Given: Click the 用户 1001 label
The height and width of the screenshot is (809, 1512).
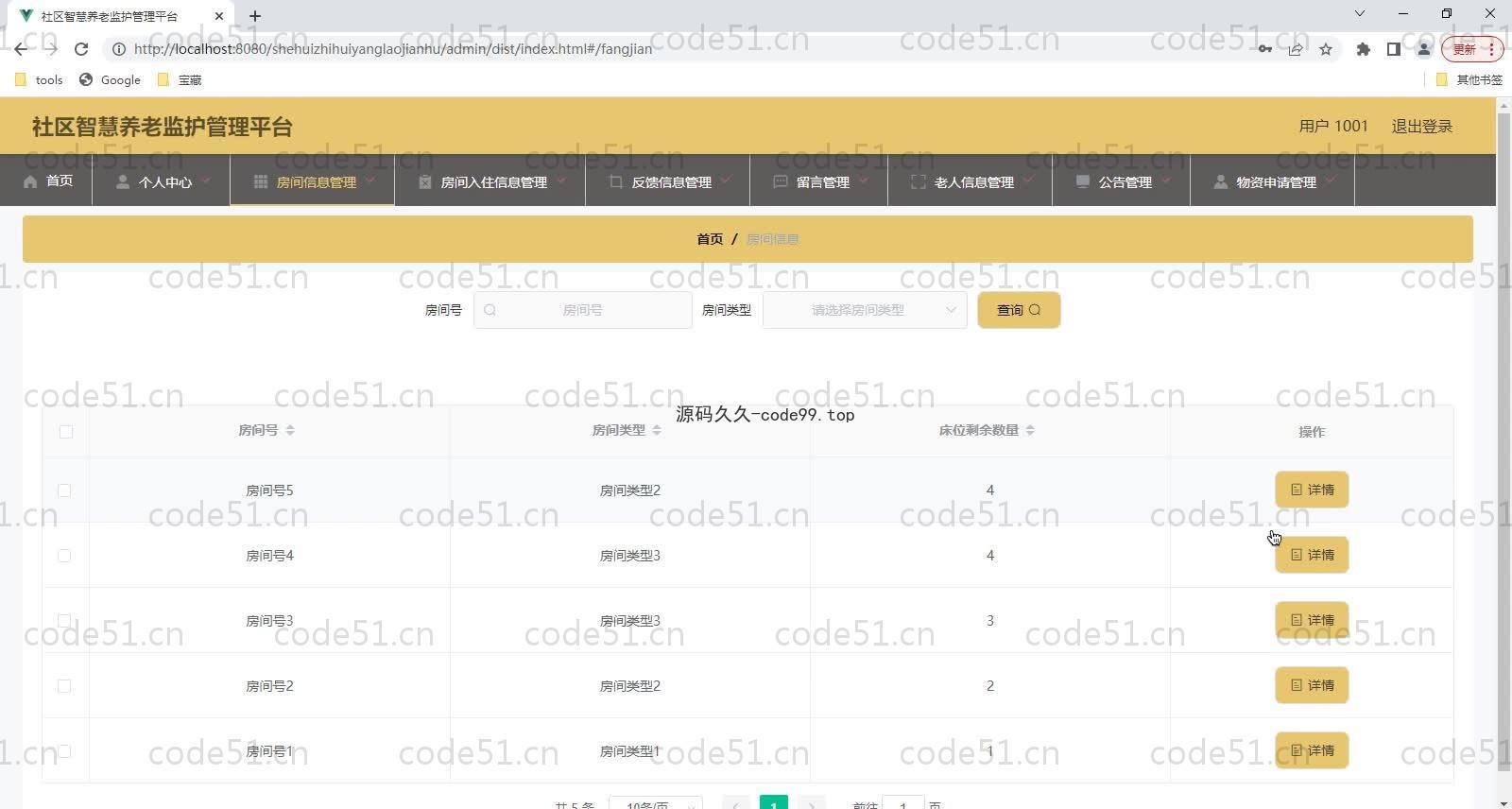Looking at the screenshot, I should [1333, 126].
